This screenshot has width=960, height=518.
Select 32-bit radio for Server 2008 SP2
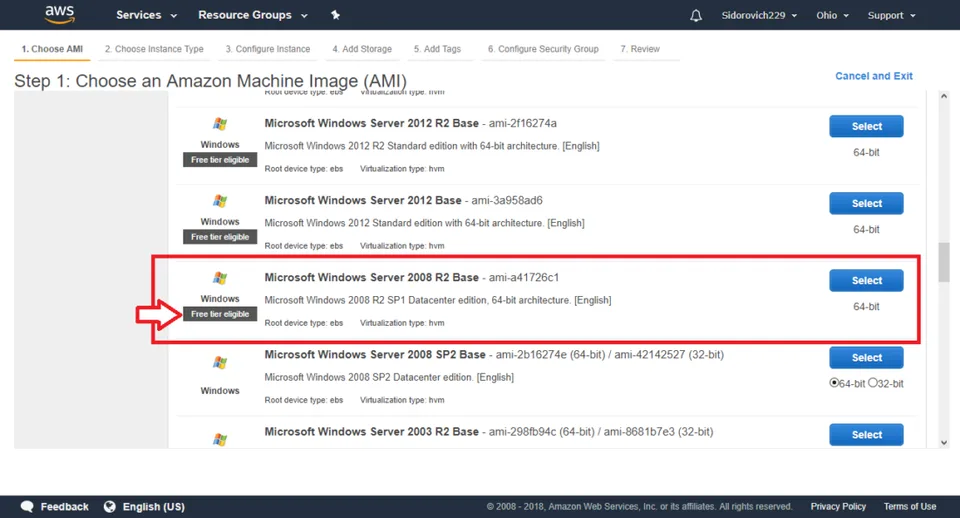click(872, 383)
